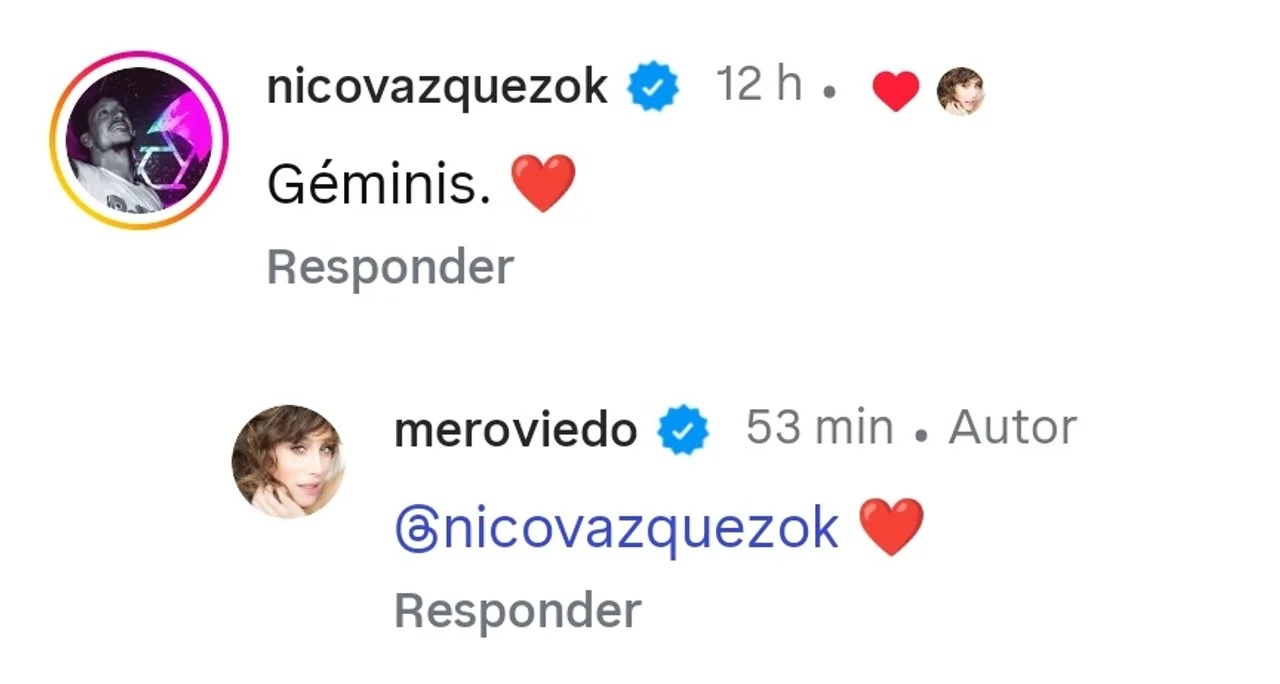
Task: Click the meroviedo username
Action: tap(515, 430)
